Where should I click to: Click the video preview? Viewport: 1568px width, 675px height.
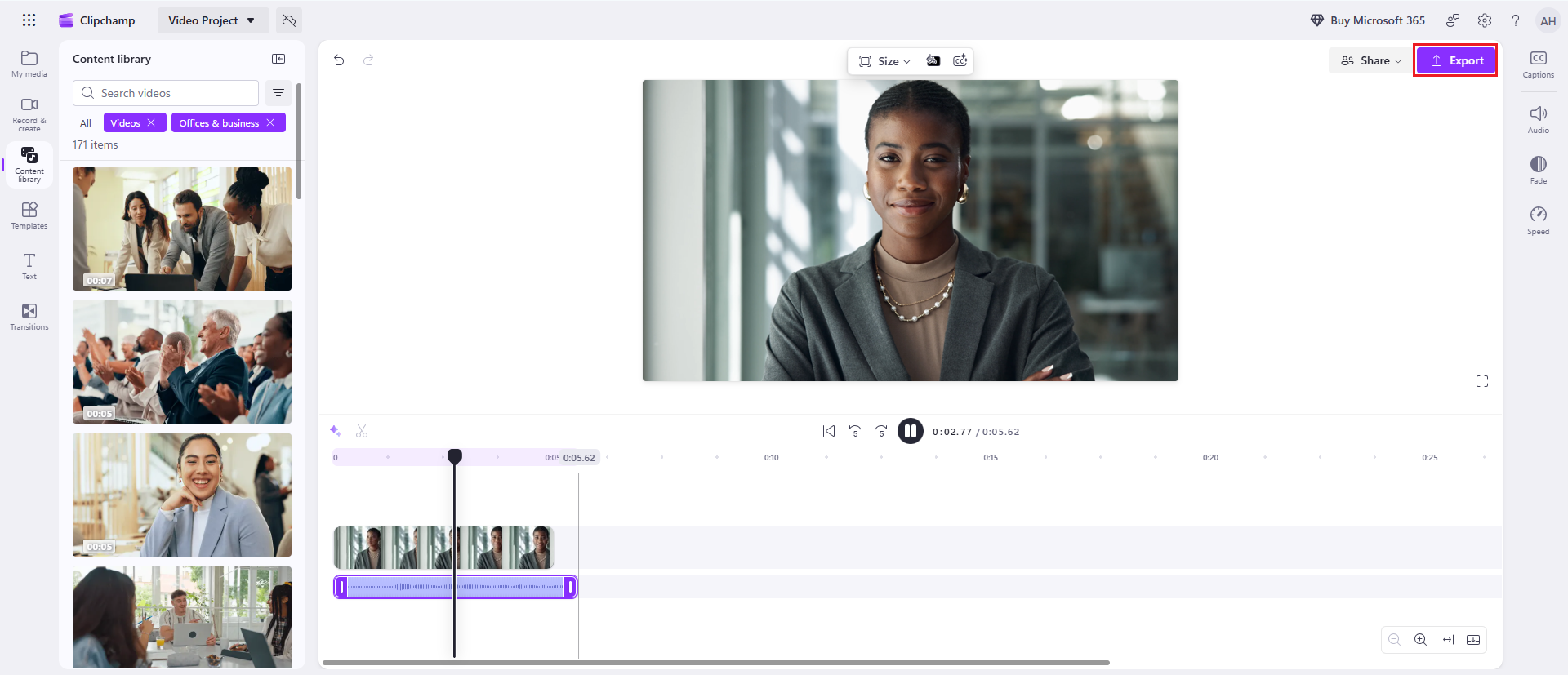point(911,230)
